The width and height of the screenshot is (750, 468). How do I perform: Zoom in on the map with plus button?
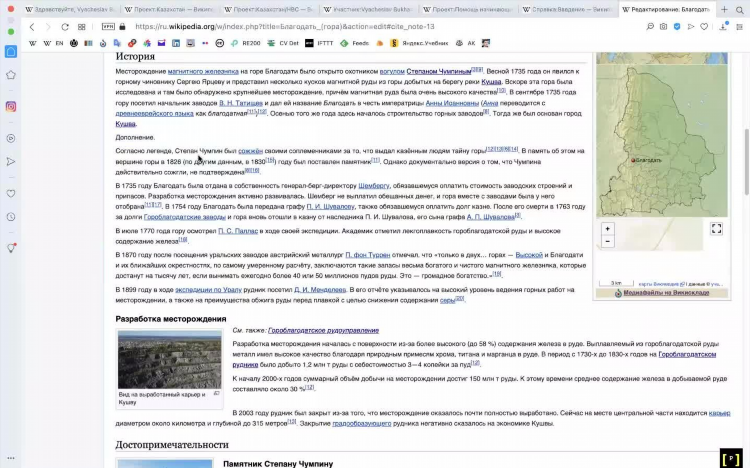click(607, 229)
